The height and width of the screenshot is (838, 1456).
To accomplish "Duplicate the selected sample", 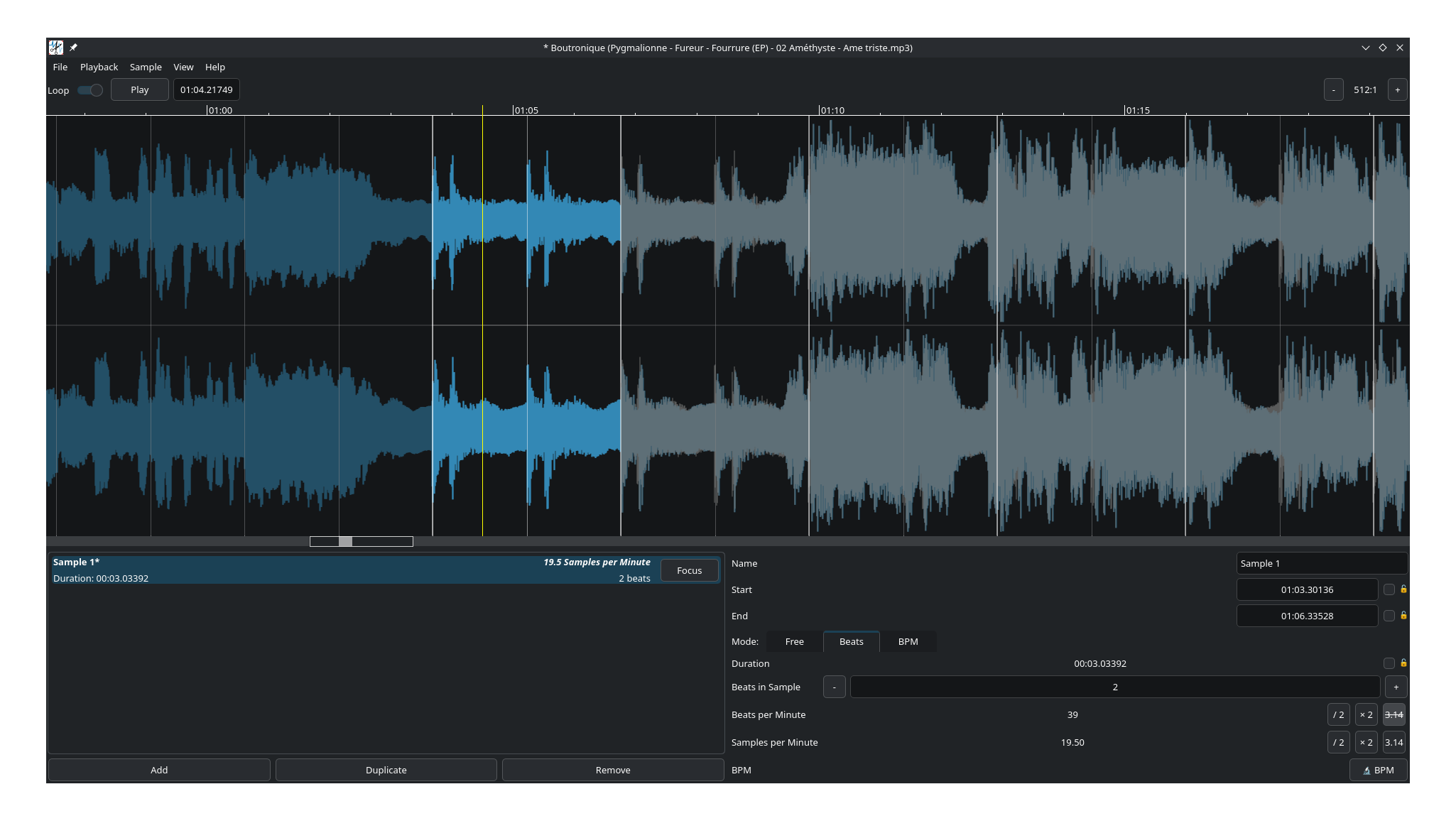I will click(386, 770).
